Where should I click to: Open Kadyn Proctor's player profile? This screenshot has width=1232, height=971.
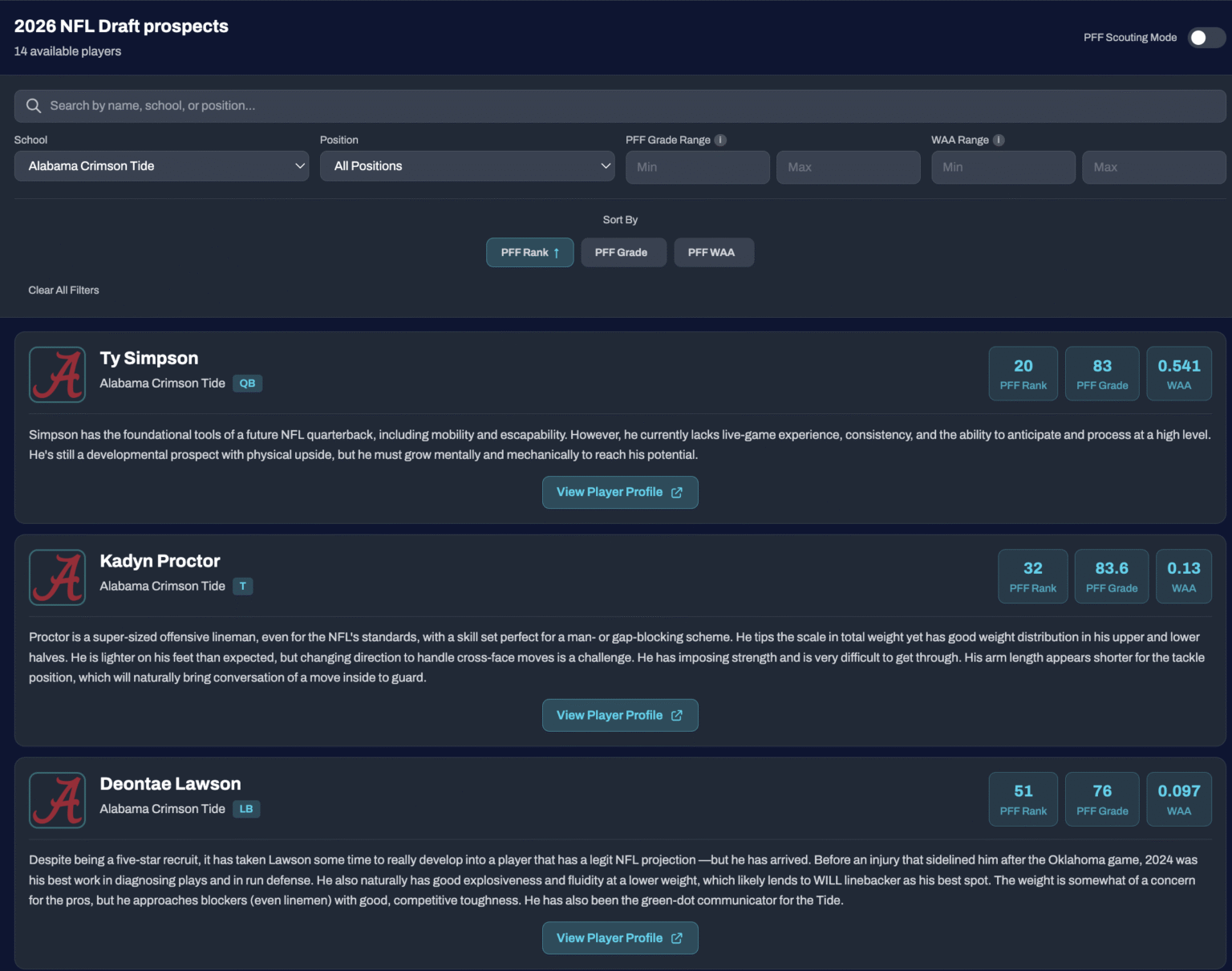(619, 715)
